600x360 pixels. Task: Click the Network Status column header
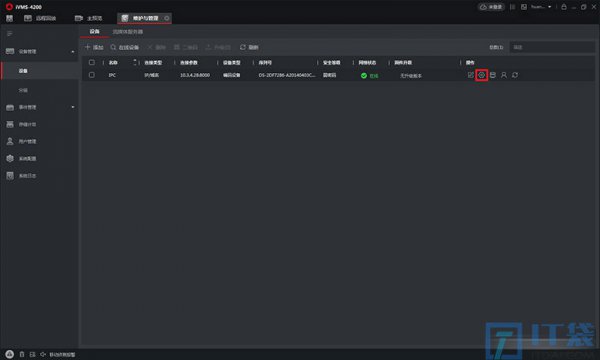point(367,62)
